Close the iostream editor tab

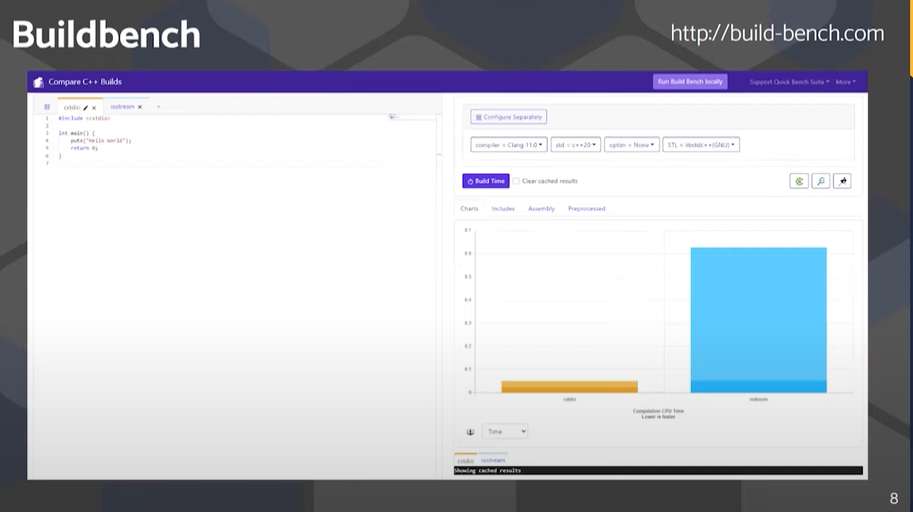[140, 107]
